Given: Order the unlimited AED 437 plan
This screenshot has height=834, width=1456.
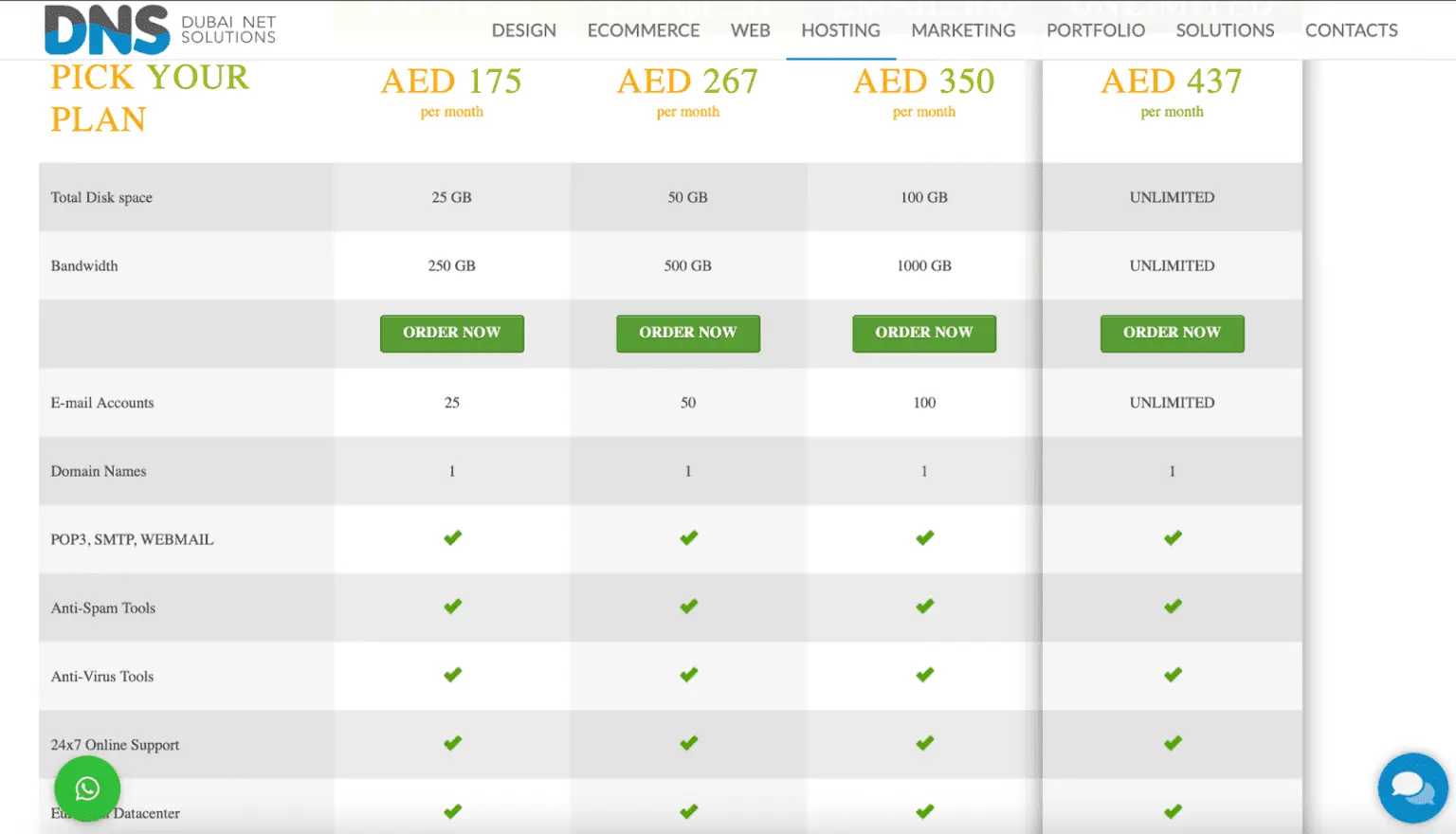Looking at the screenshot, I should click(1172, 333).
